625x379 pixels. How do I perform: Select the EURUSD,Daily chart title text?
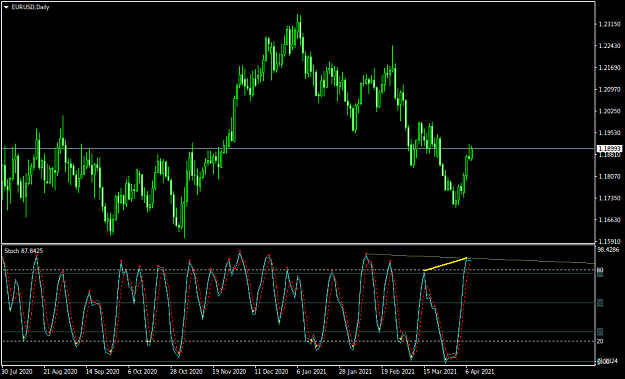30,7
